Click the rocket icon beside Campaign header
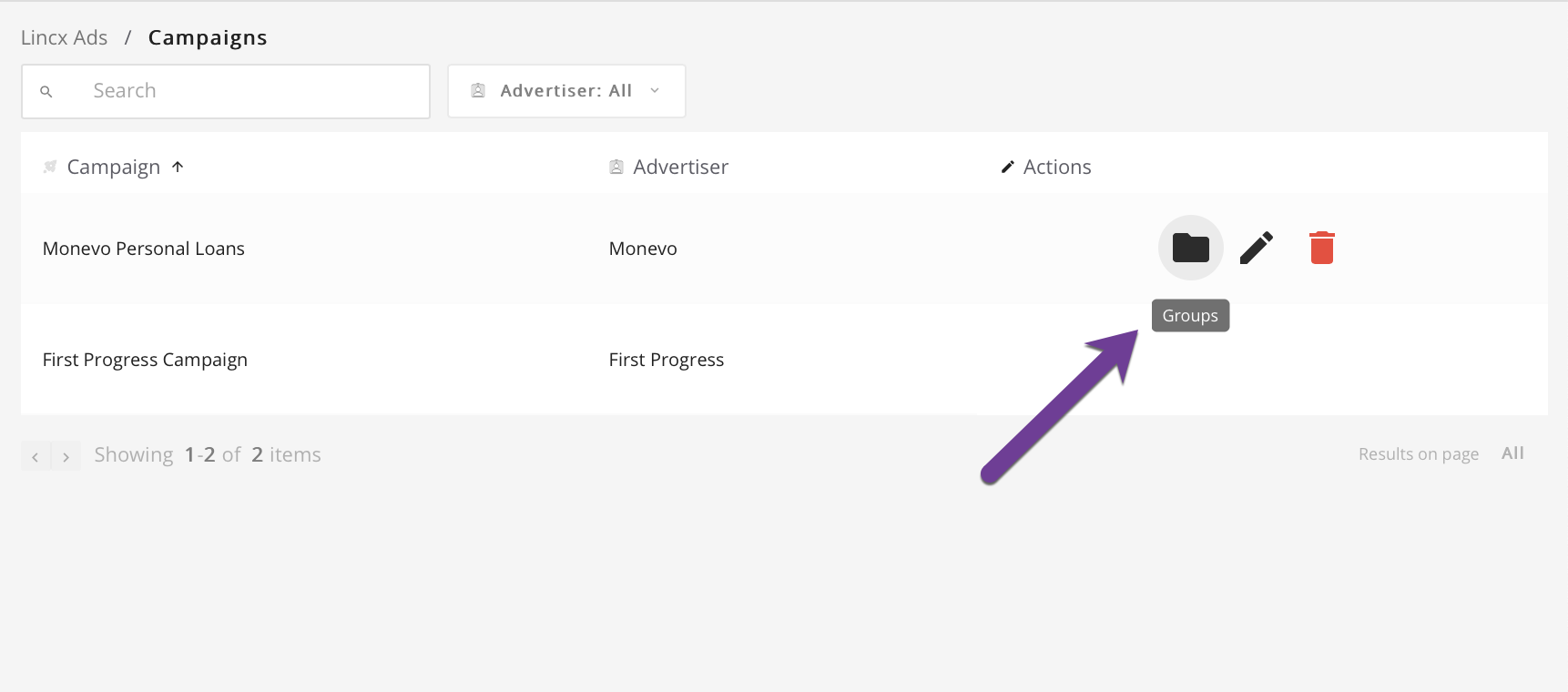Screen dimensions: 1568x692 [x=50, y=167]
